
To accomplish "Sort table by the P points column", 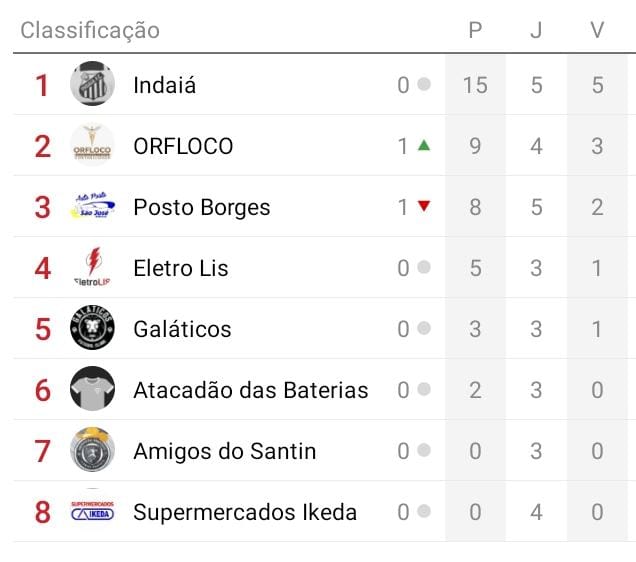I will pyautogui.click(x=475, y=30).
